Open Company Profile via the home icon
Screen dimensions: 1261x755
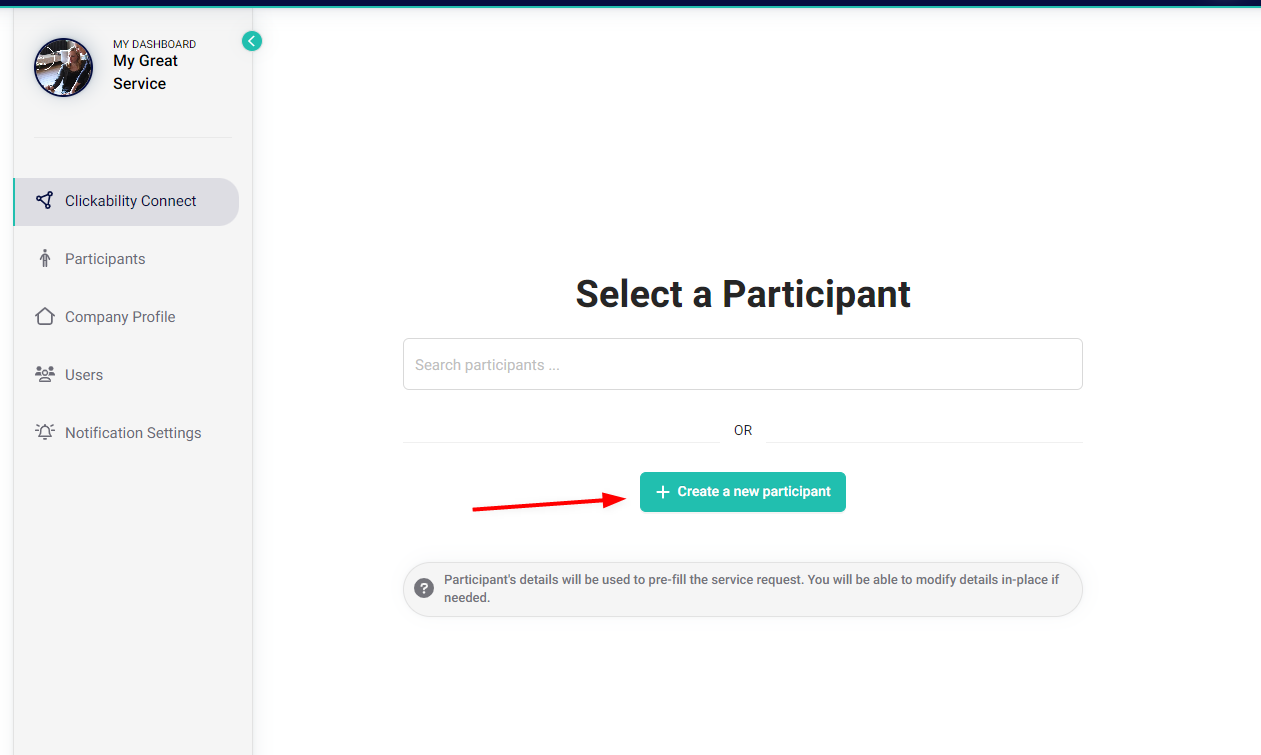tap(44, 316)
